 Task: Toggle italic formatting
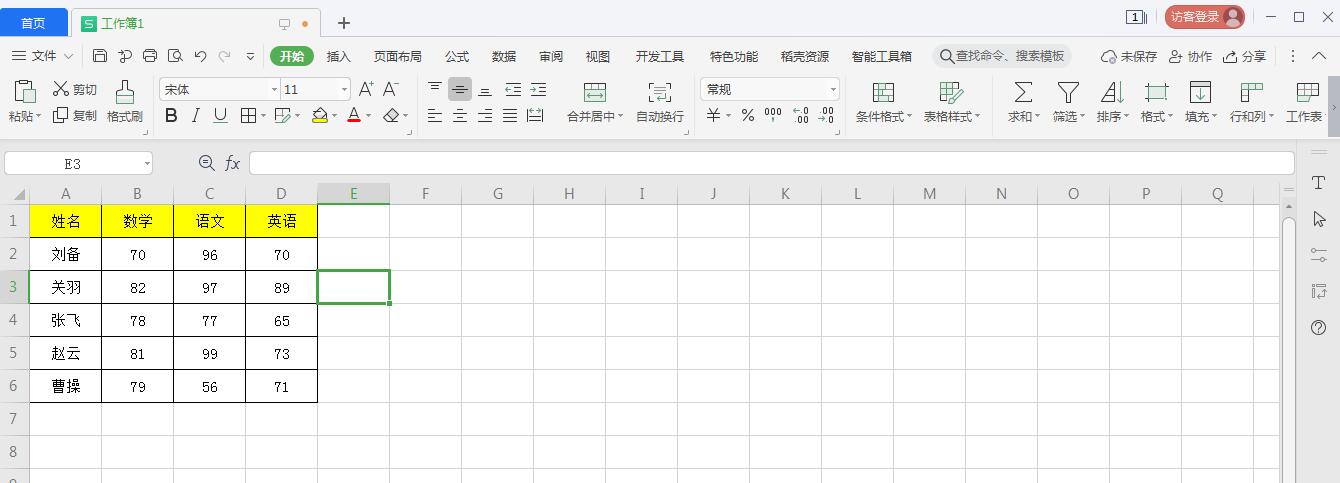point(196,116)
